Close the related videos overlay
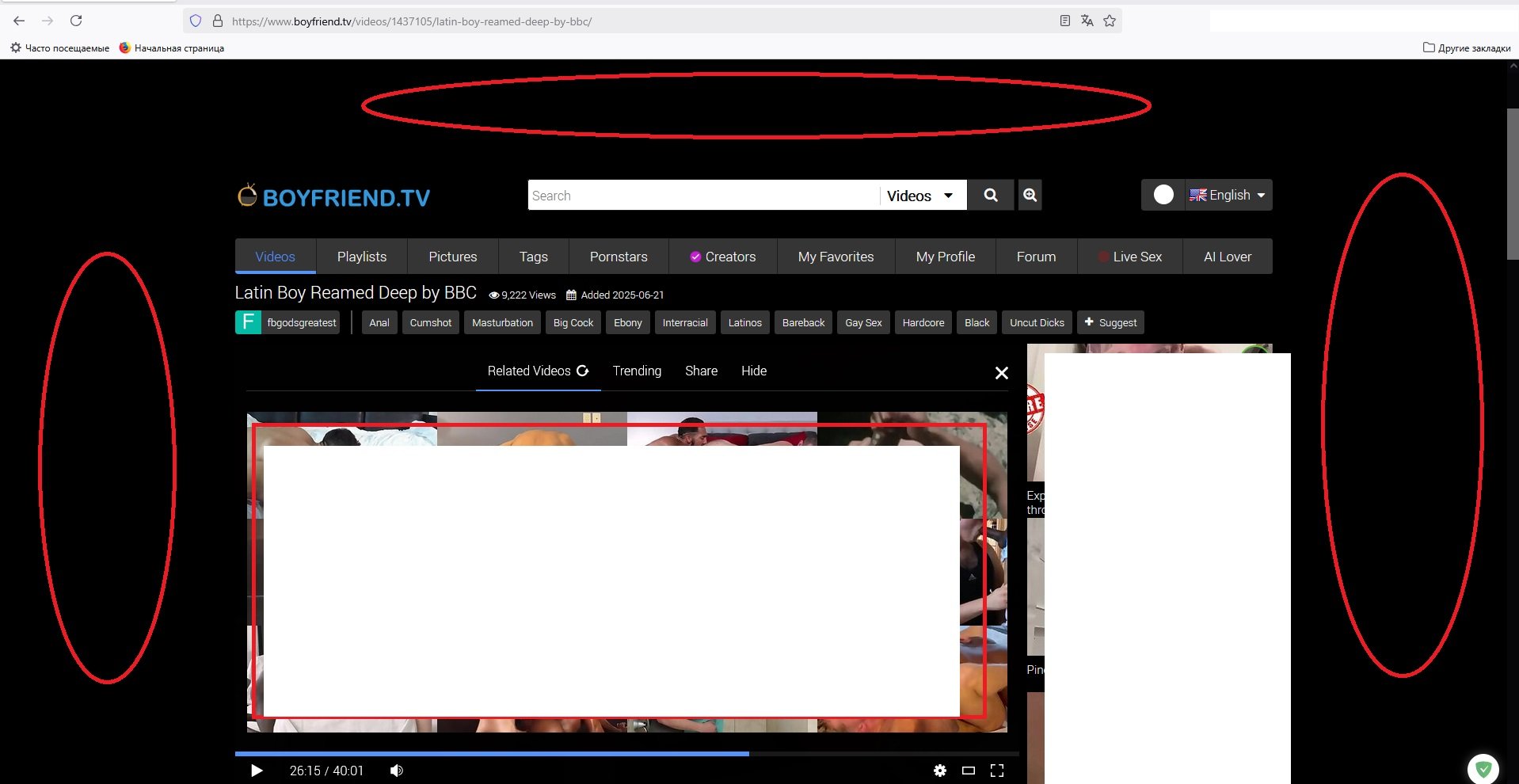Image resolution: width=1519 pixels, height=784 pixels. point(1001,373)
